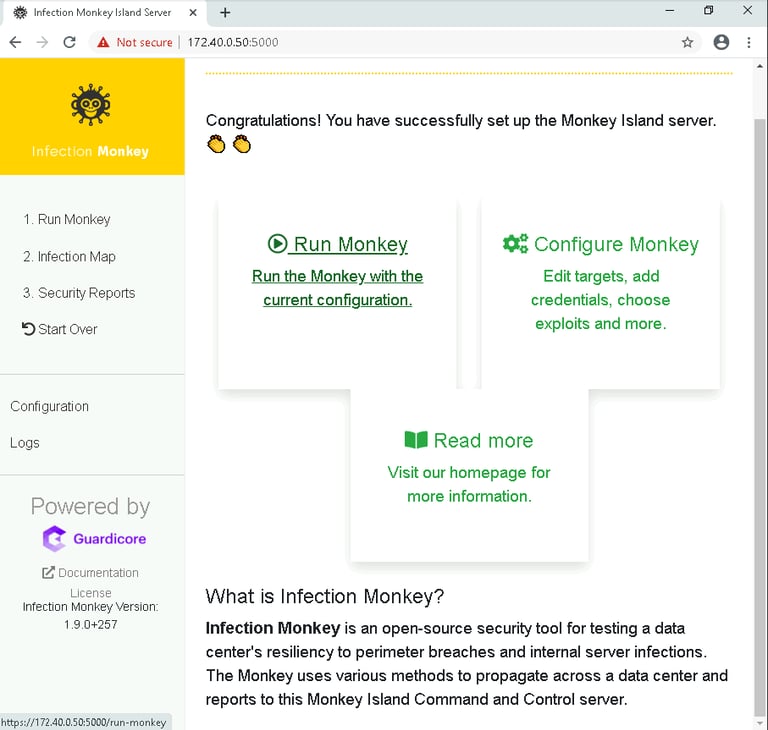Open a new browser tab
Image resolution: width=768 pixels, height=730 pixels.
[x=225, y=13]
